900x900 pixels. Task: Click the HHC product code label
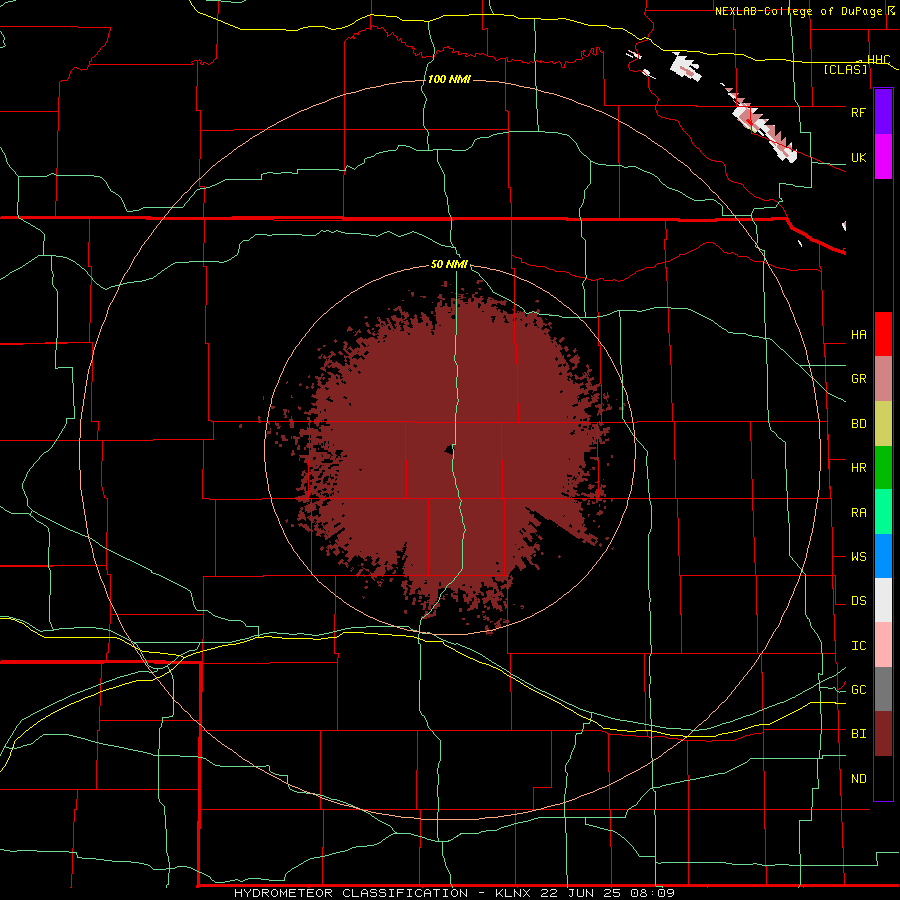click(x=878, y=60)
